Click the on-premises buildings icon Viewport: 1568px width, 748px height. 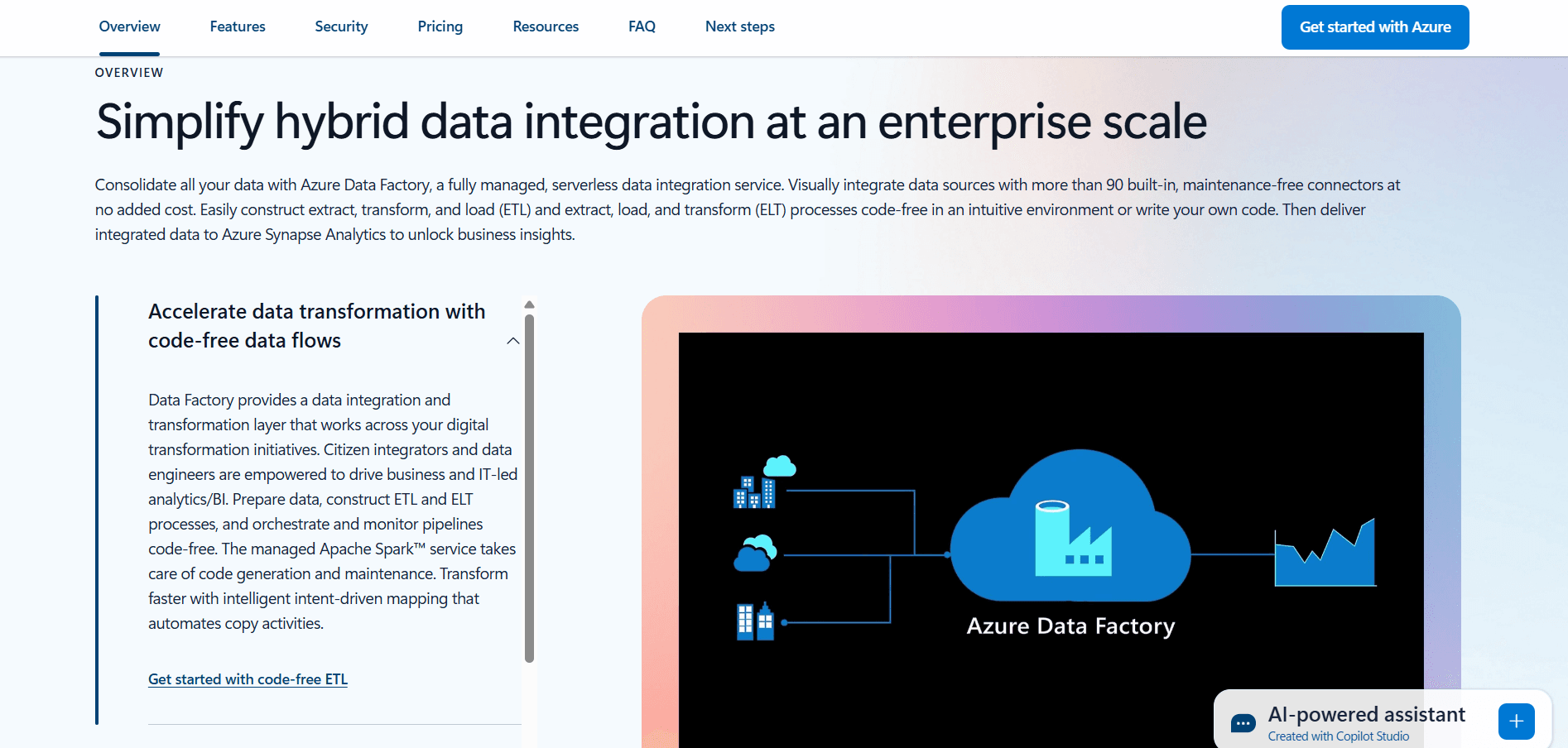[x=755, y=621]
